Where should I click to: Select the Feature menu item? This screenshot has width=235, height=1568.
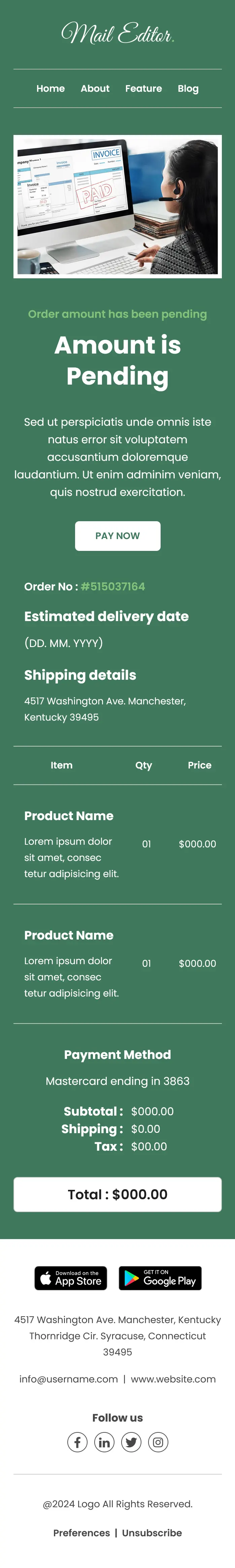pyautogui.click(x=143, y=89)
